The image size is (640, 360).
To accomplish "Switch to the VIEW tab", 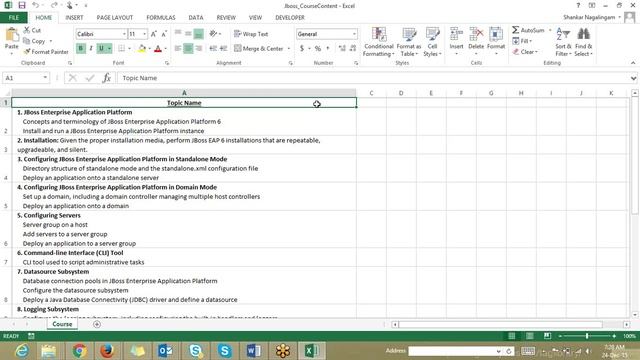I will click(x=256, y=18).
